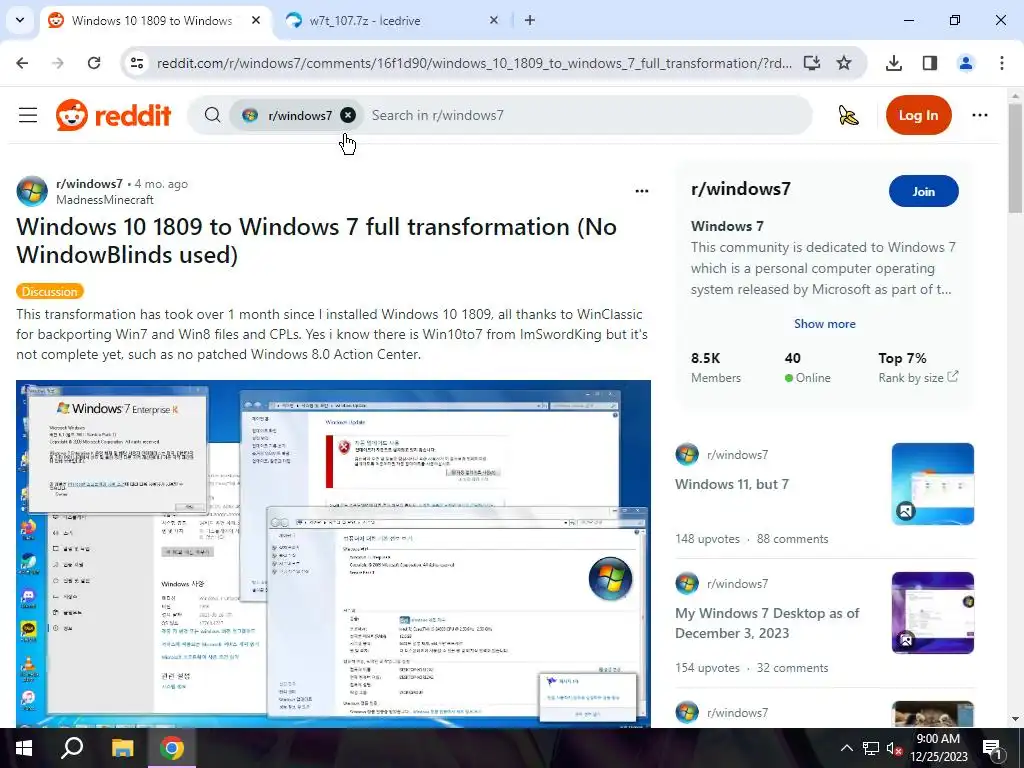
Task: Join the r/windows7 community
Action: tap(923, 191)
